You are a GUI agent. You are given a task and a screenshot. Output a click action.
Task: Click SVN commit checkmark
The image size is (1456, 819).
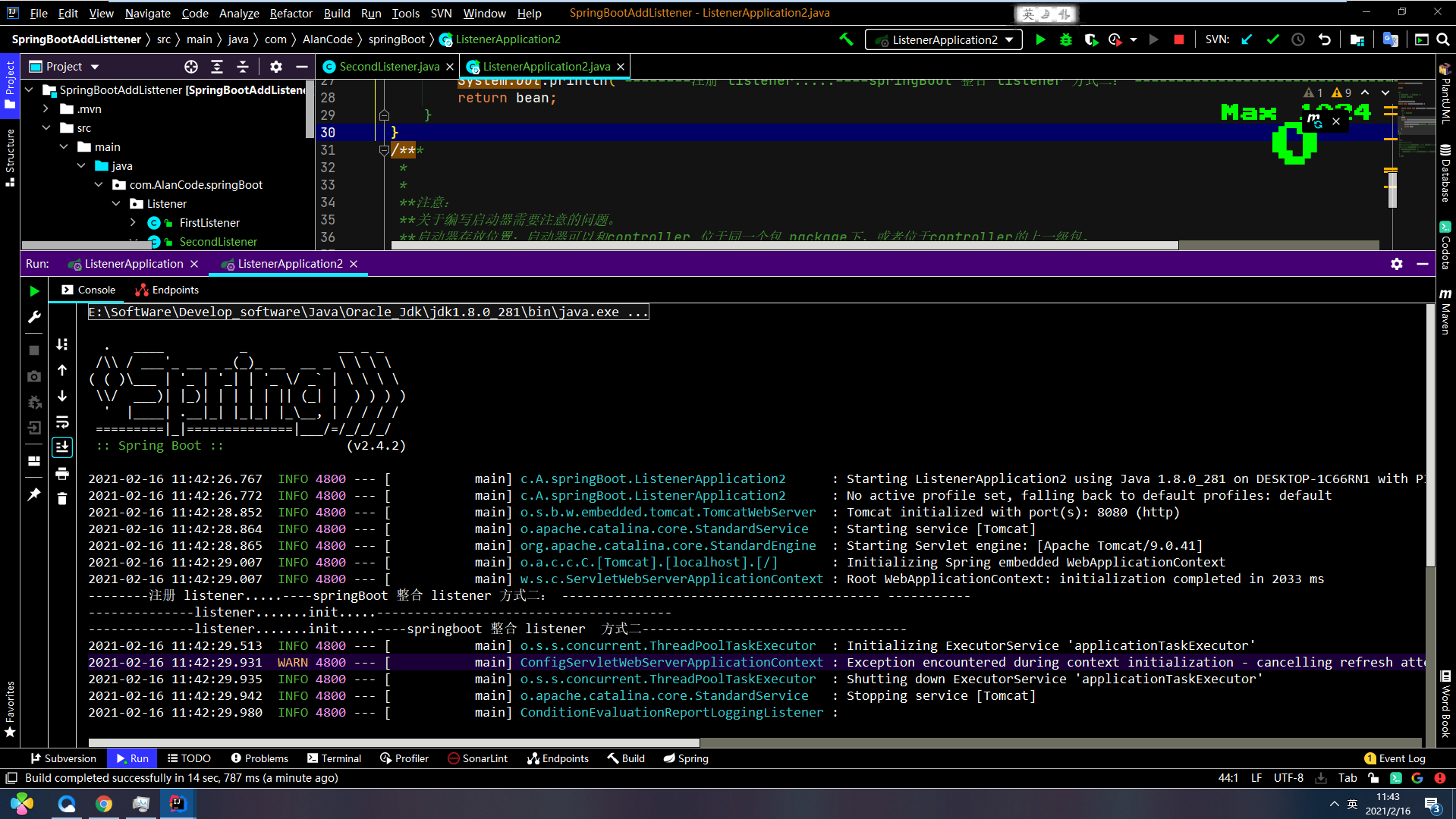[1272, 39]
